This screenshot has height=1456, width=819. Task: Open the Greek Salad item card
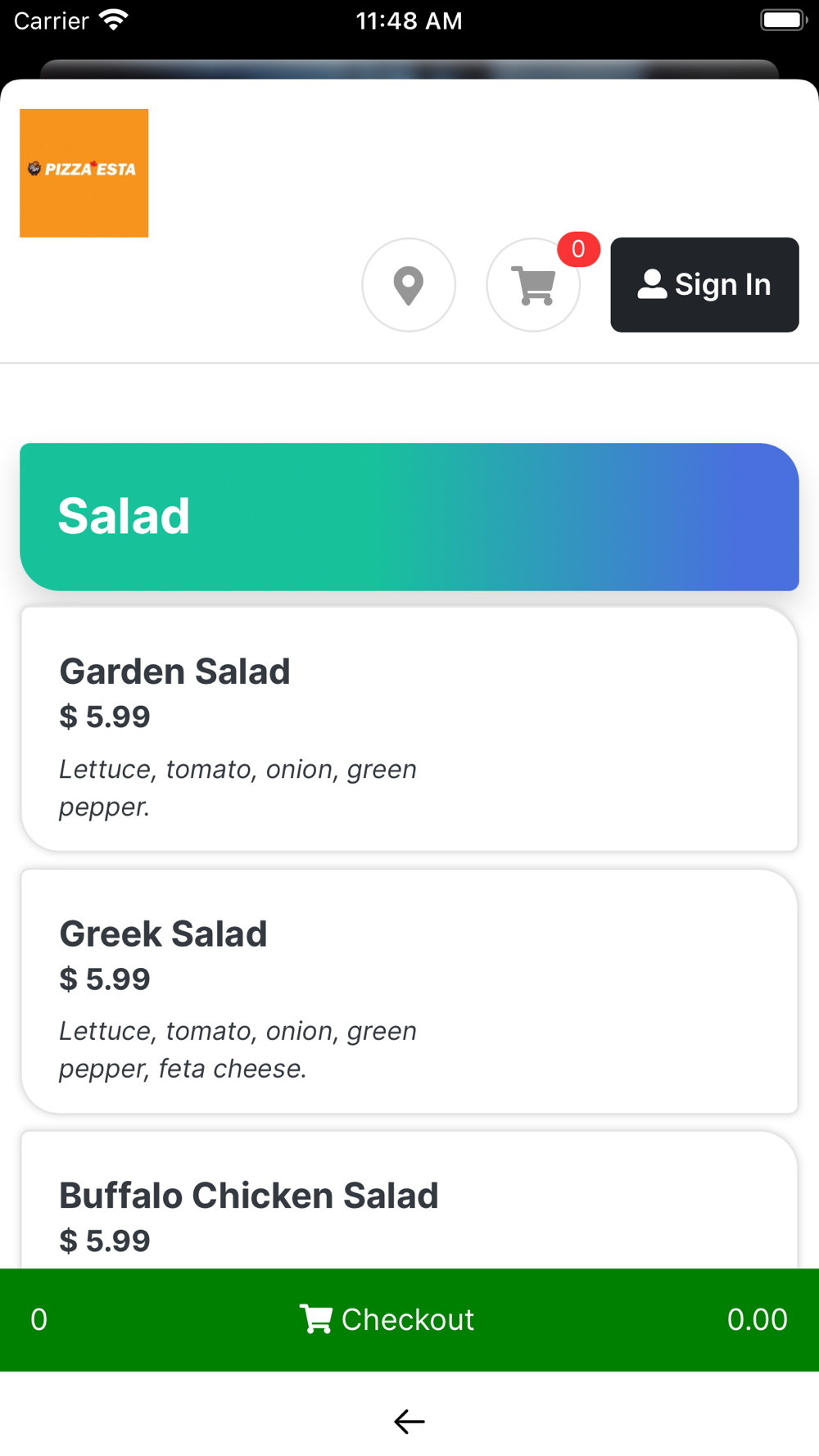tap(409, 991)
